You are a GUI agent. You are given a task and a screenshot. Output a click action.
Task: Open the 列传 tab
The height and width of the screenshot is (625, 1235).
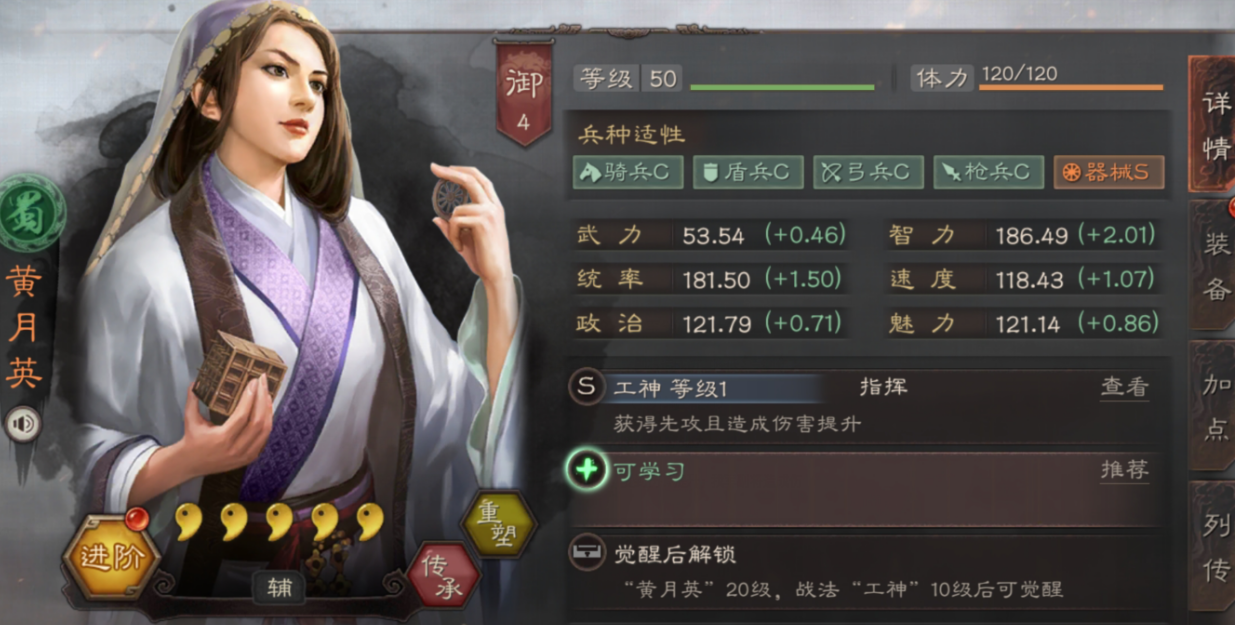pyautogui.click(x=1214, y=547)
